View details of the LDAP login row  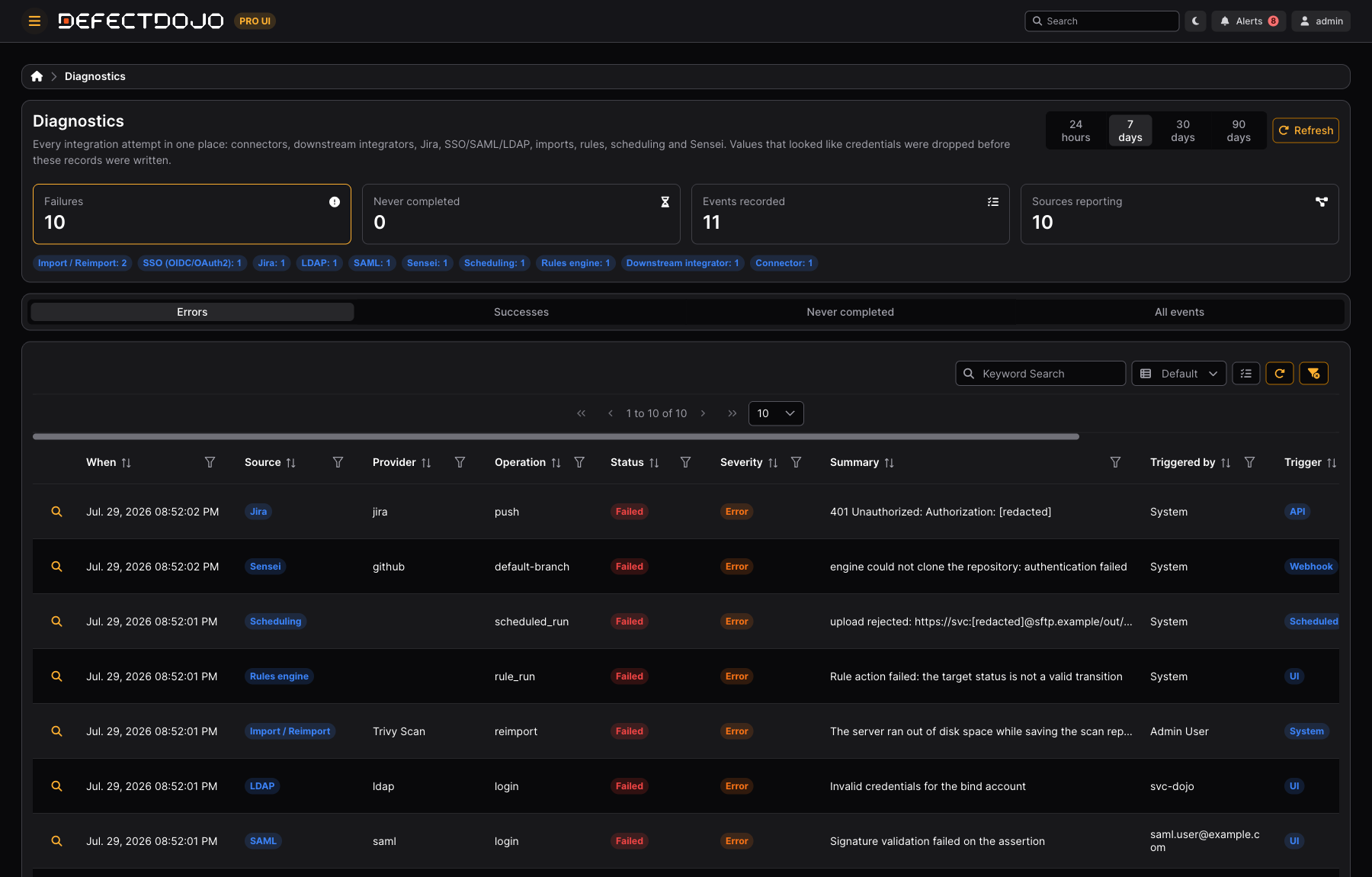(x=56, y=786)
